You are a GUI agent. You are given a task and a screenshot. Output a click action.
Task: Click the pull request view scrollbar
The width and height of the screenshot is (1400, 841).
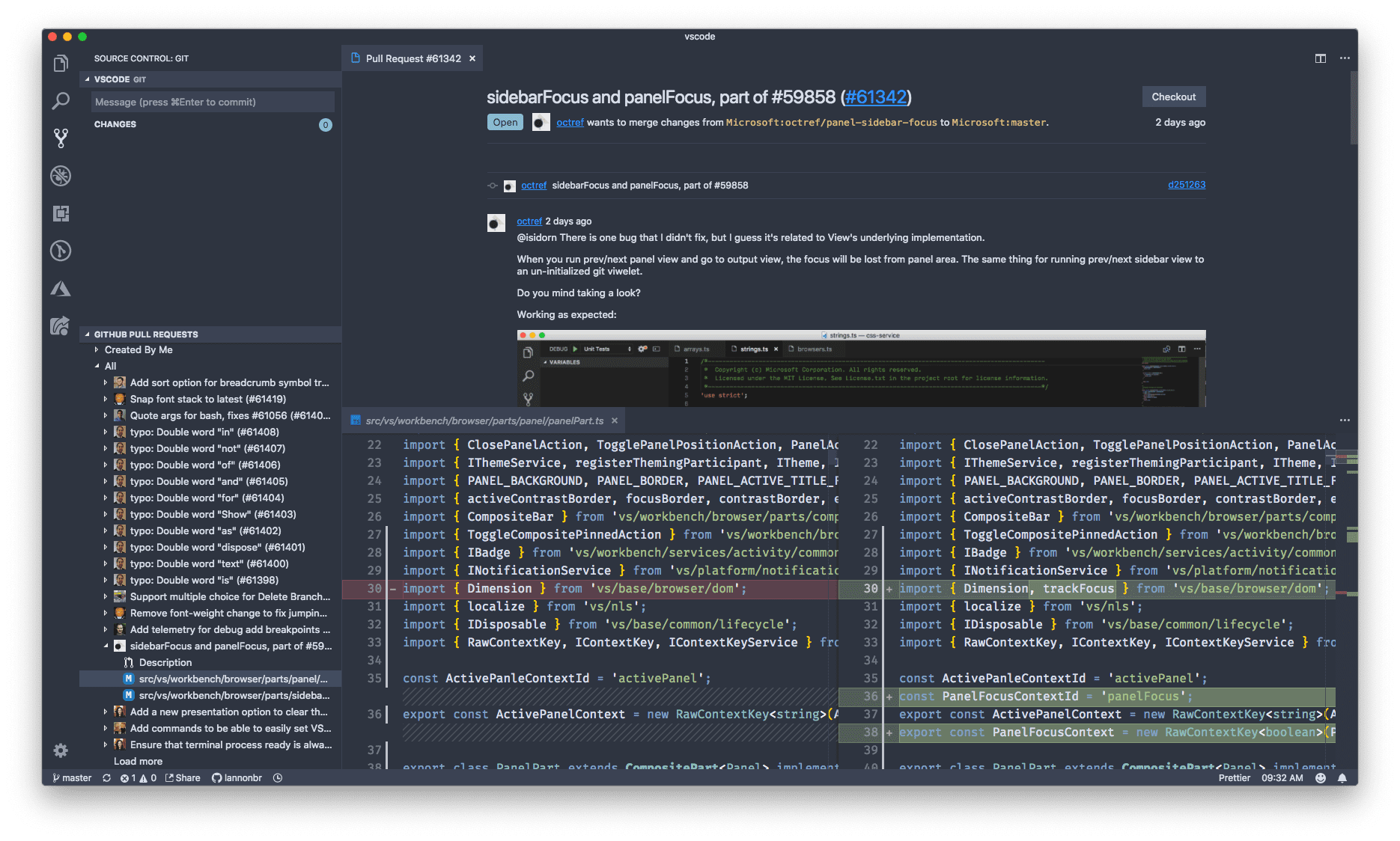(x=1353, y=108)
